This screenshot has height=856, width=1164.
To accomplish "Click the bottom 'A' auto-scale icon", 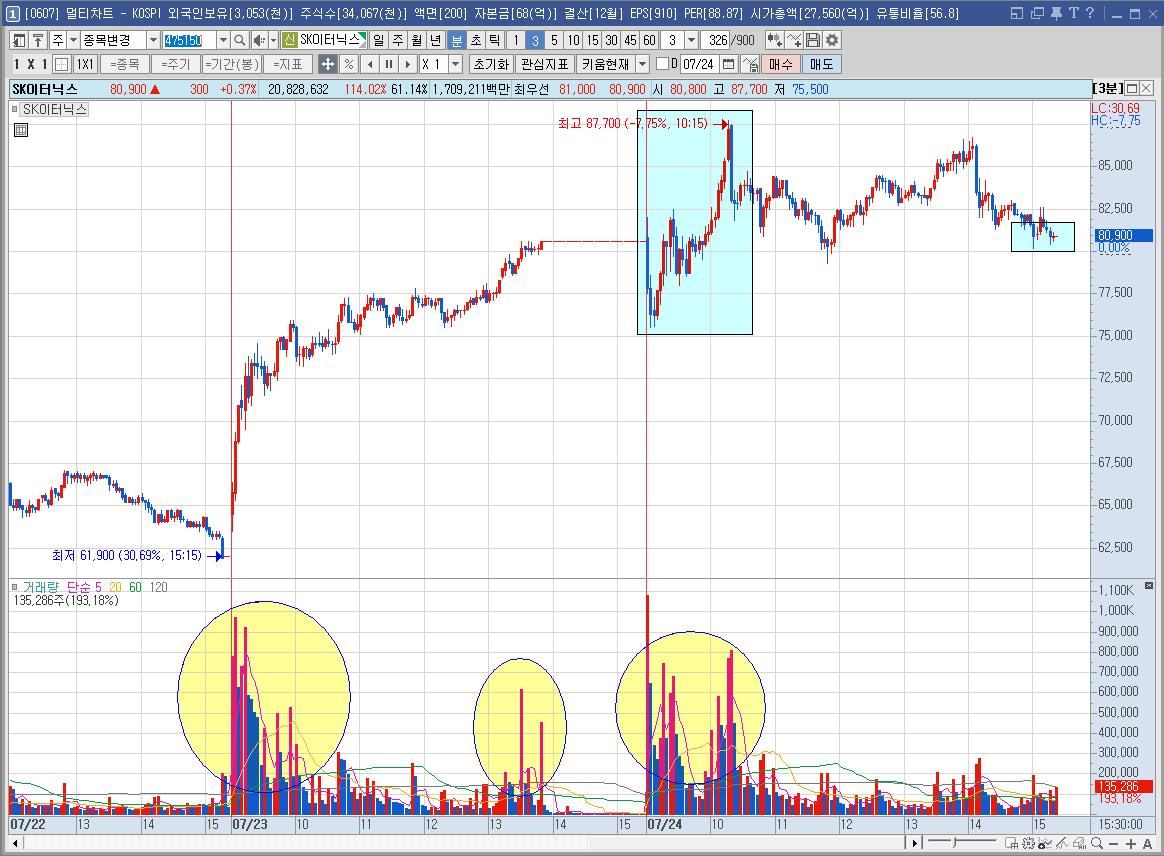I will click(x=1148, y=843).
